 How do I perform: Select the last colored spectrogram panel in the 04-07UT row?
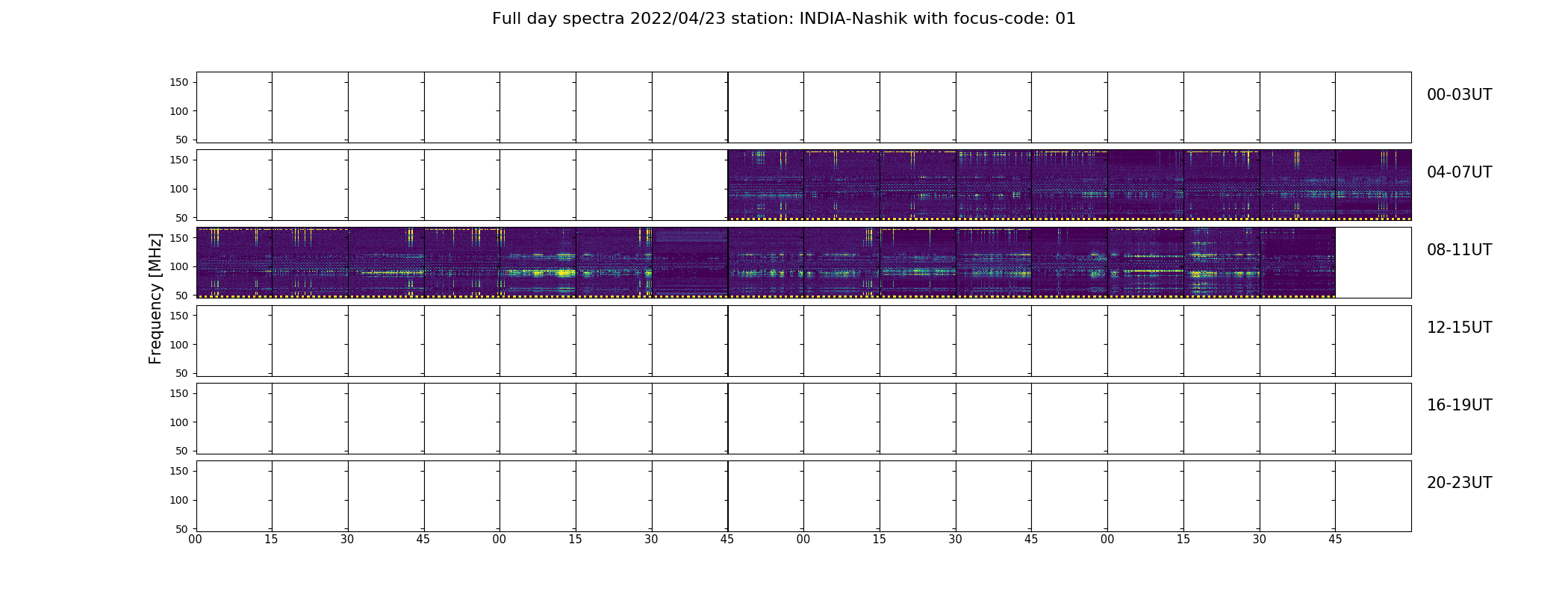pyautogui.click(x=1373, y=185)
